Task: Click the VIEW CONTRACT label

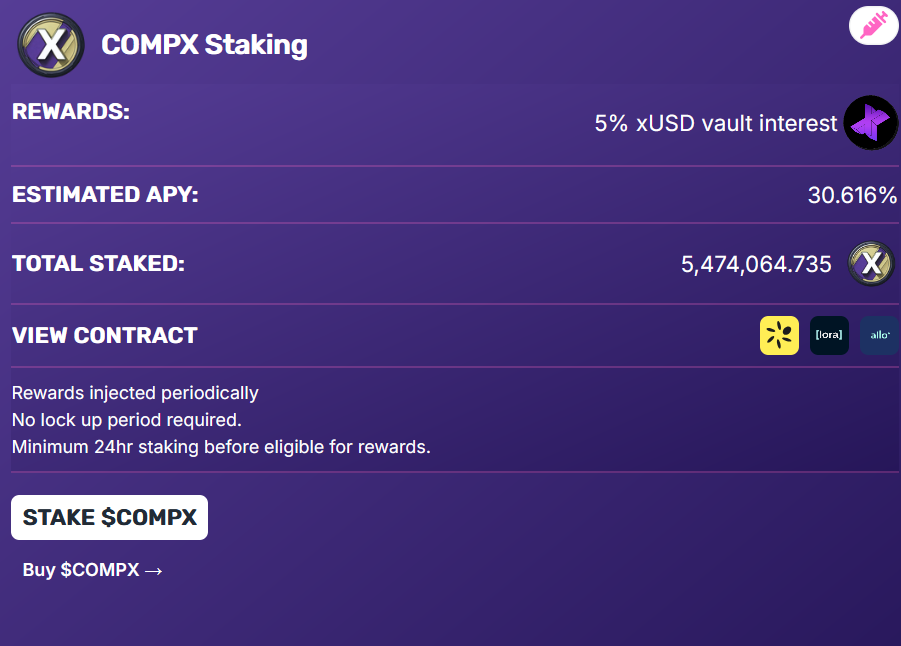Action: point(105,335)
